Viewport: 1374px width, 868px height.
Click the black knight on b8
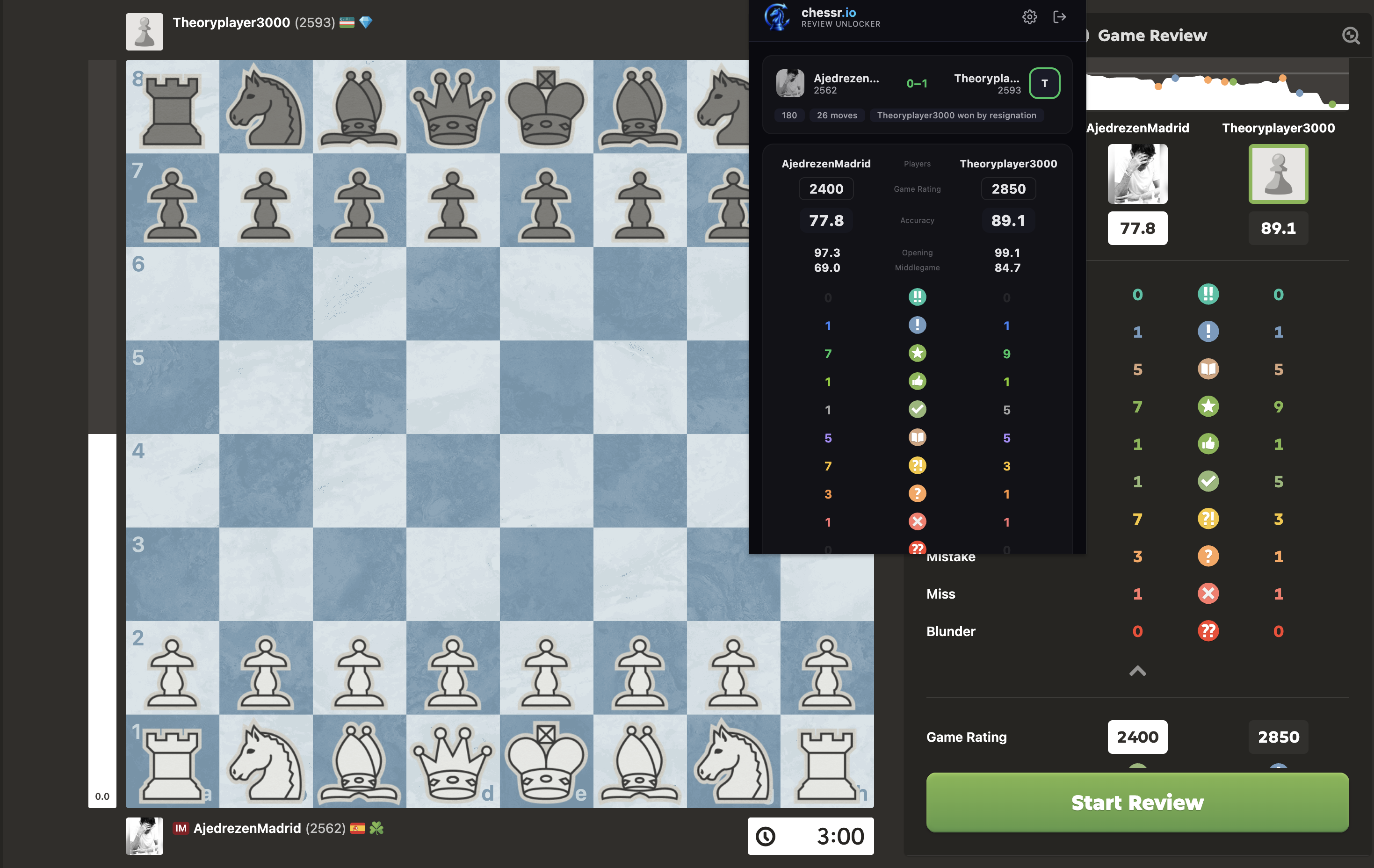pos(266,107)
